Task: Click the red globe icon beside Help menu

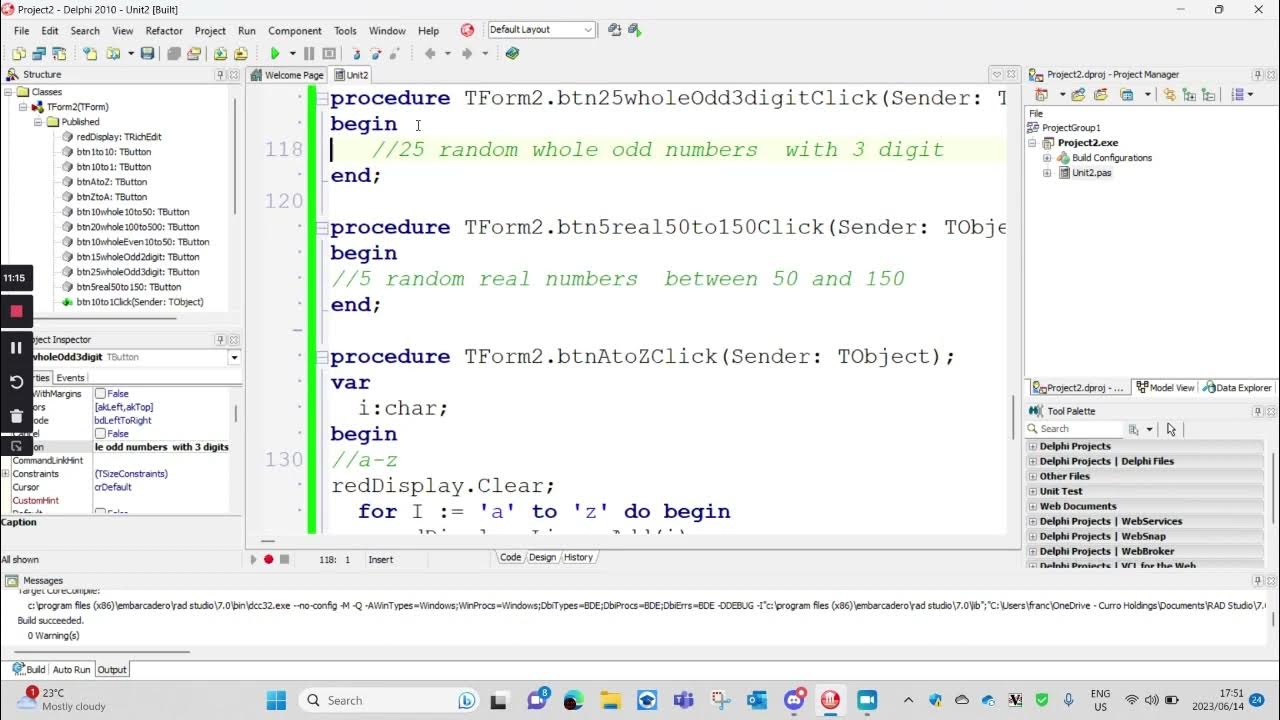Action: (x=467, y=30)
